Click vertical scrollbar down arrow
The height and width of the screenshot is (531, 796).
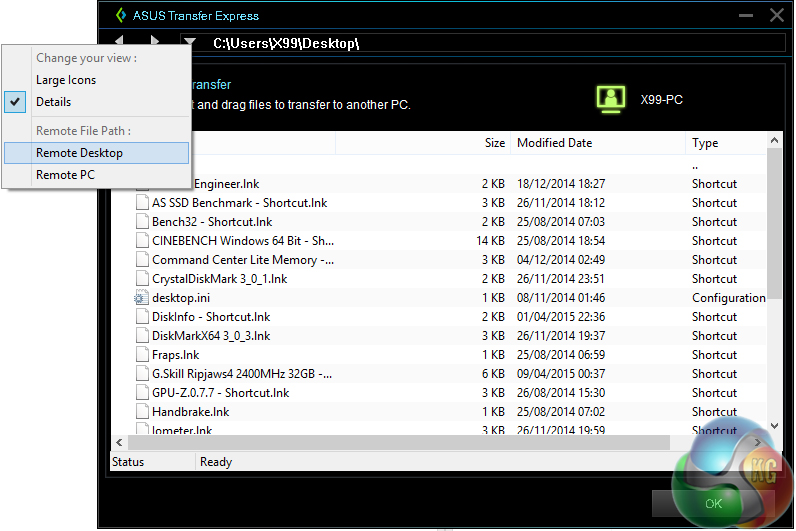tap(774, 426)
